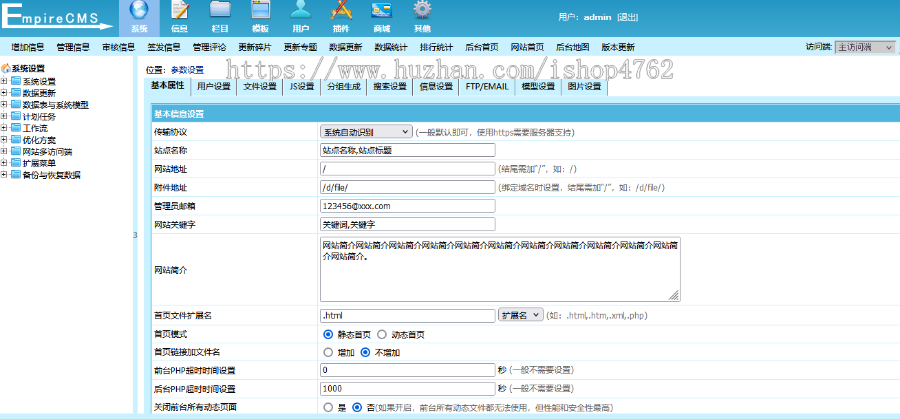
Task: Click the folder icon of 数据更新 tree row
Action: tap(15, 93)
